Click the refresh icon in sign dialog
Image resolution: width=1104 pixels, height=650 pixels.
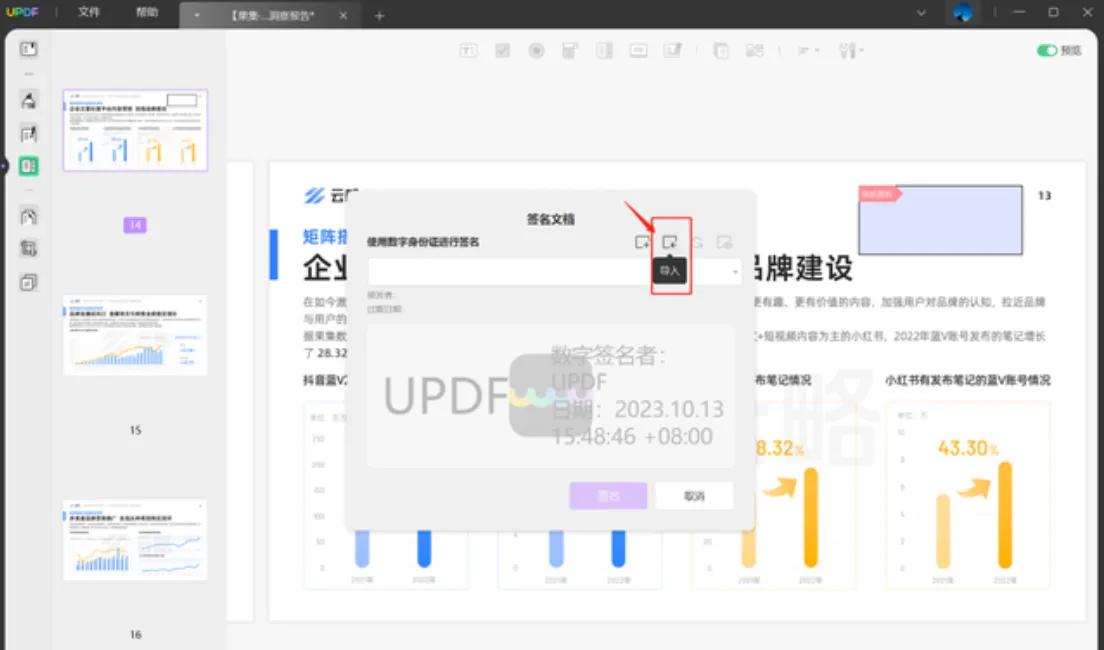(697, 242)
